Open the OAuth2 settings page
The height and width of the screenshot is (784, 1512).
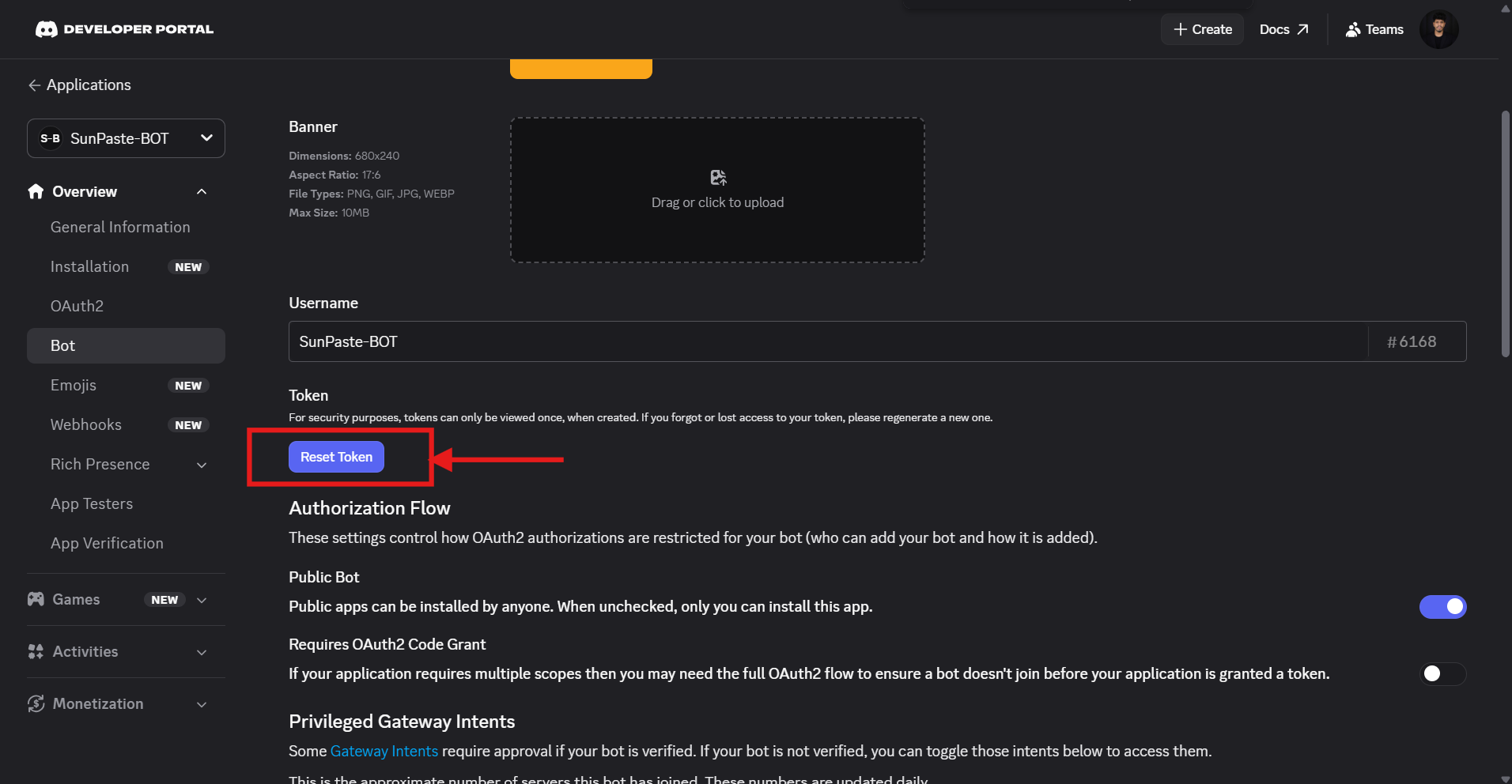(x=77, y=306)
